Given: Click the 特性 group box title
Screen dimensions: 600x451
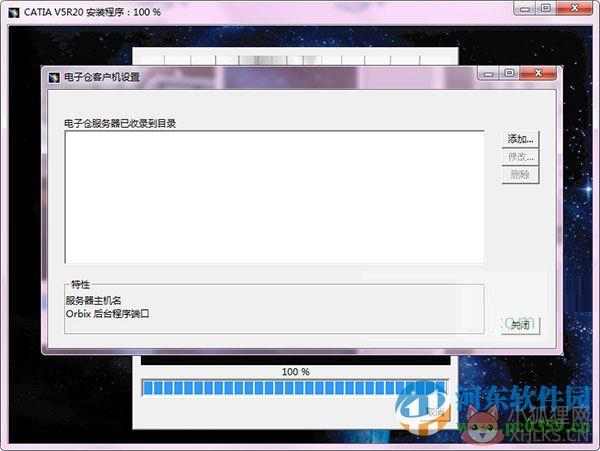Looking at the screenshot, I should [80, 284].
